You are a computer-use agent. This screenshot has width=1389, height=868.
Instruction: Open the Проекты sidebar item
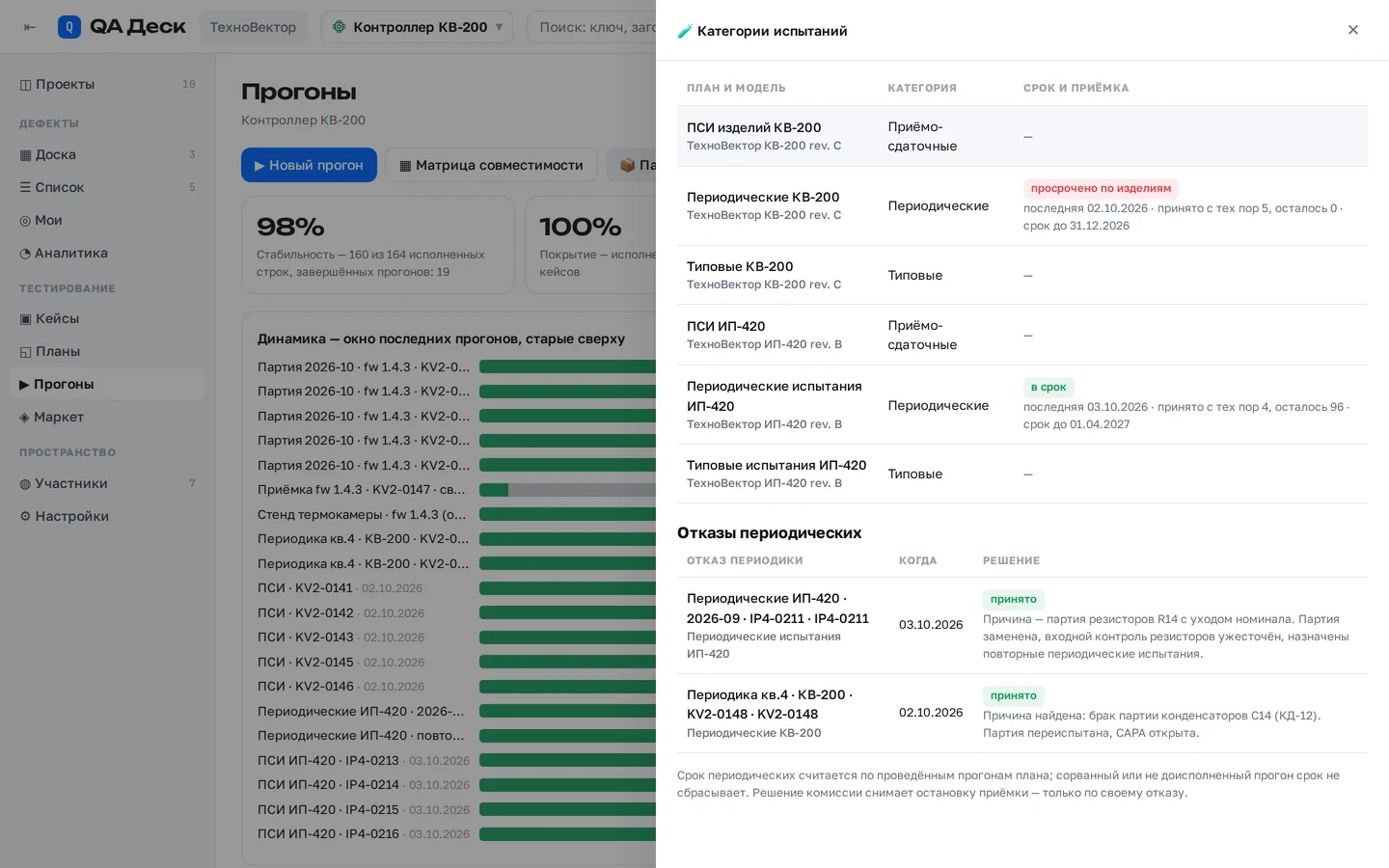click(x=108, y=85)
